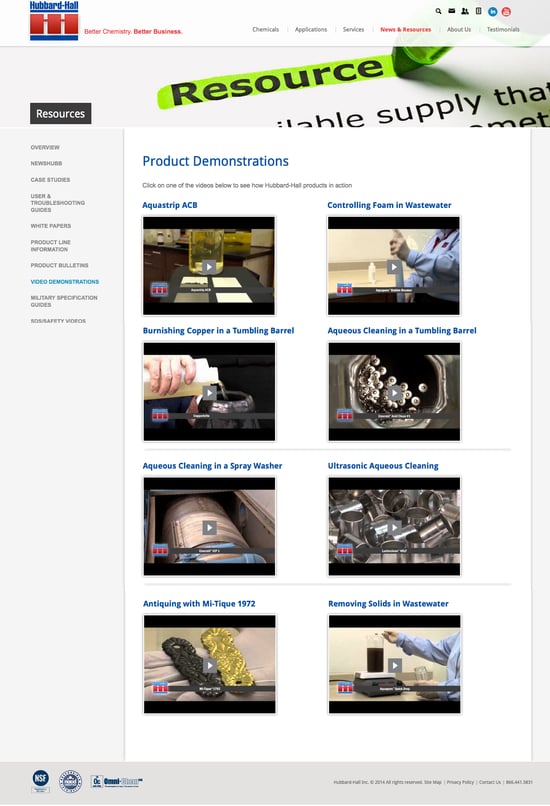
Task: Click Controlling Foam in Wastewater title
Action: tap(390, 205)
